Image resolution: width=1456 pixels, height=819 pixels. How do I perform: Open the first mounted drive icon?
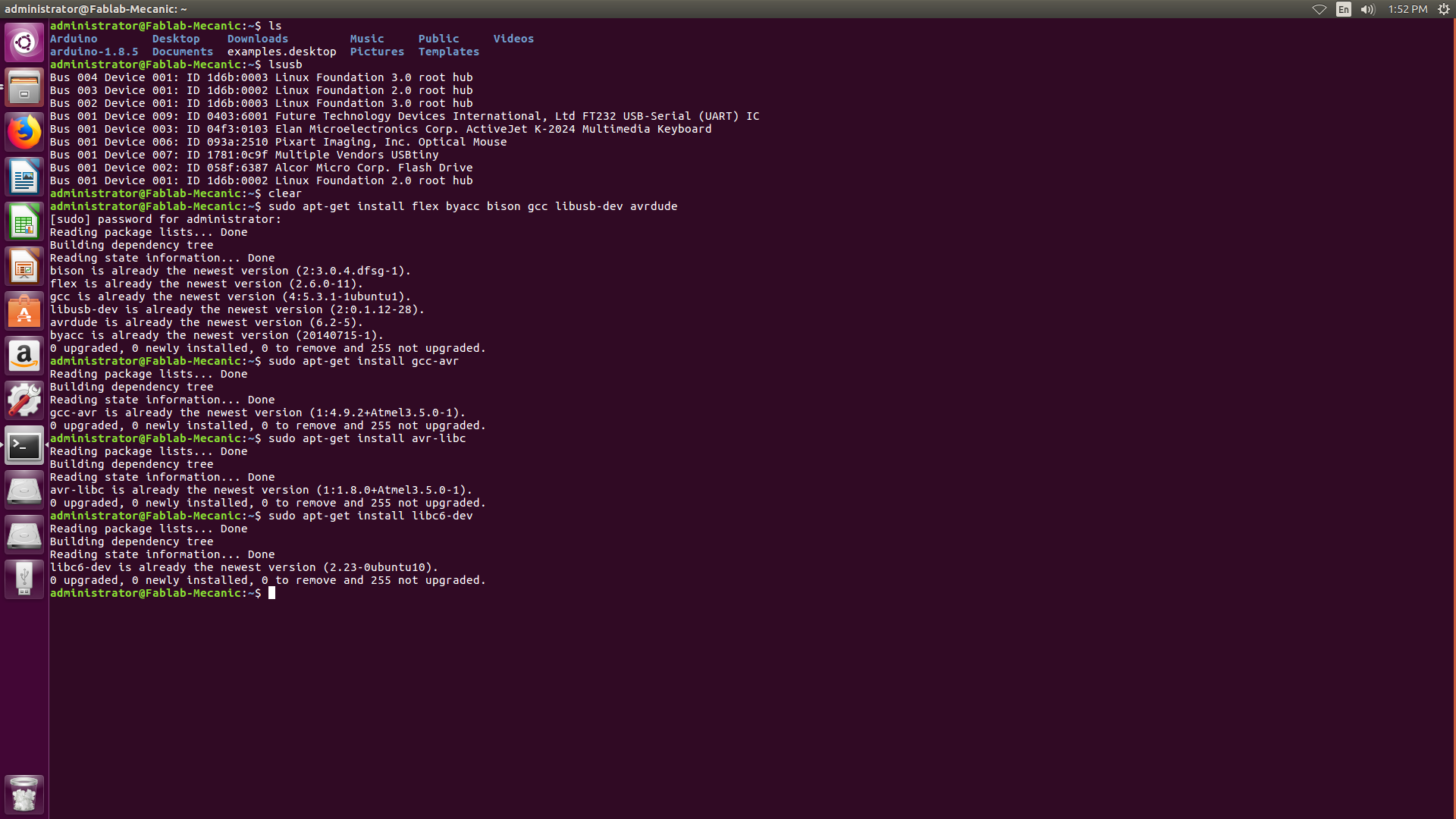click(x=24, y=490)
